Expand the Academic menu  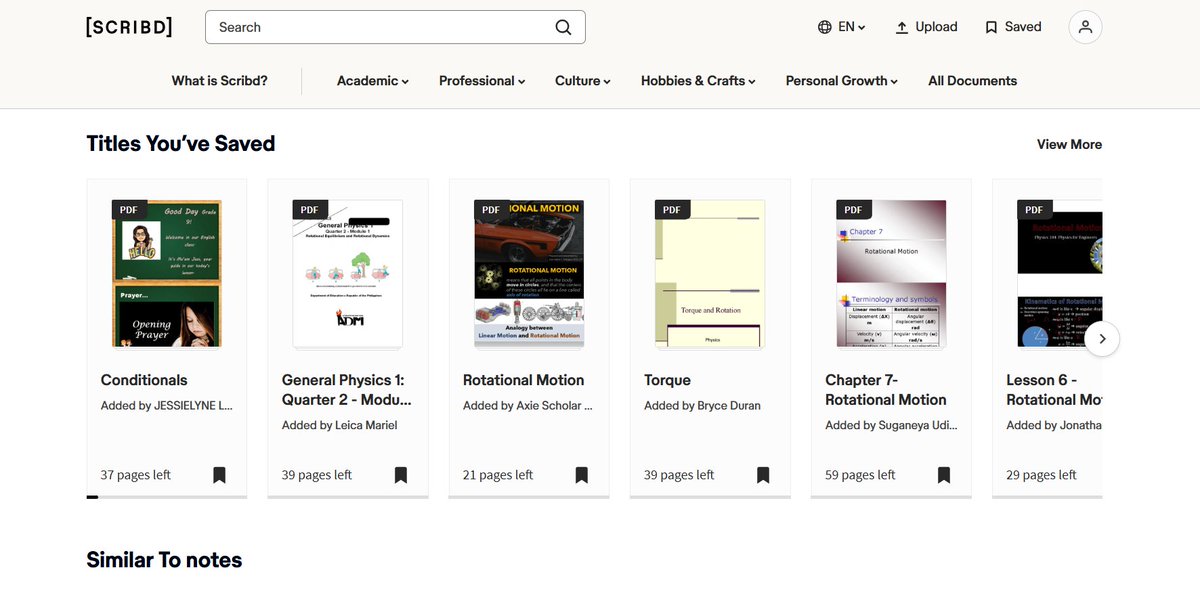point(373,81)
